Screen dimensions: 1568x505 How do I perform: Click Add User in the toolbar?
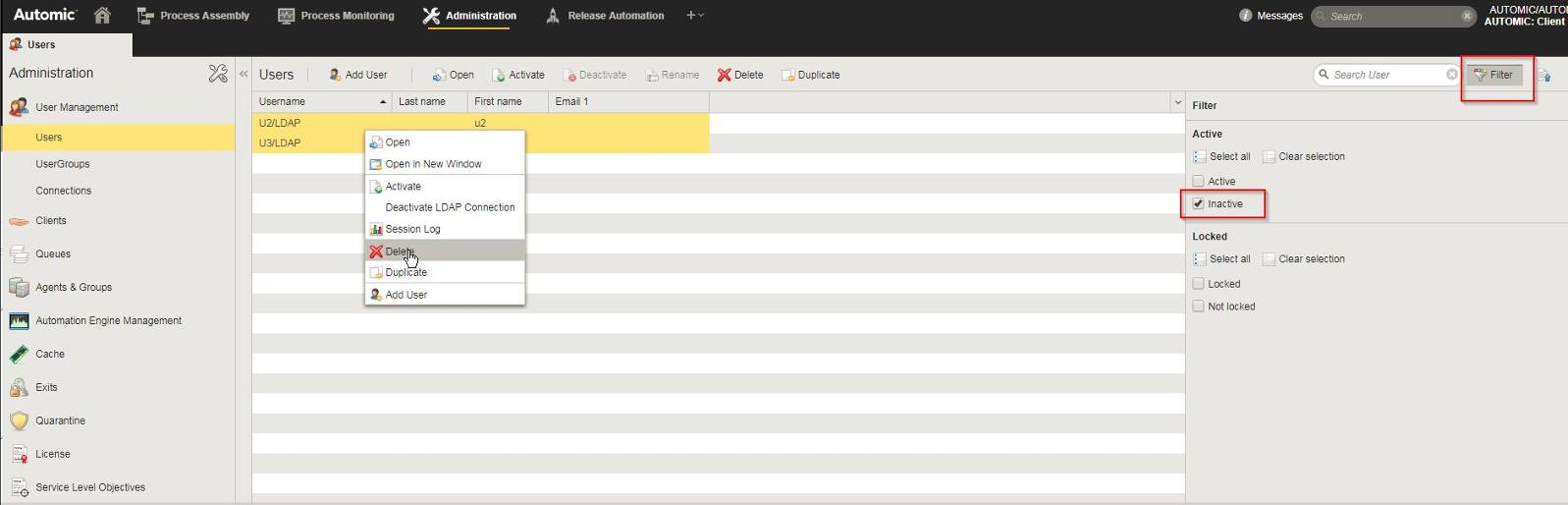pos(357,75)
